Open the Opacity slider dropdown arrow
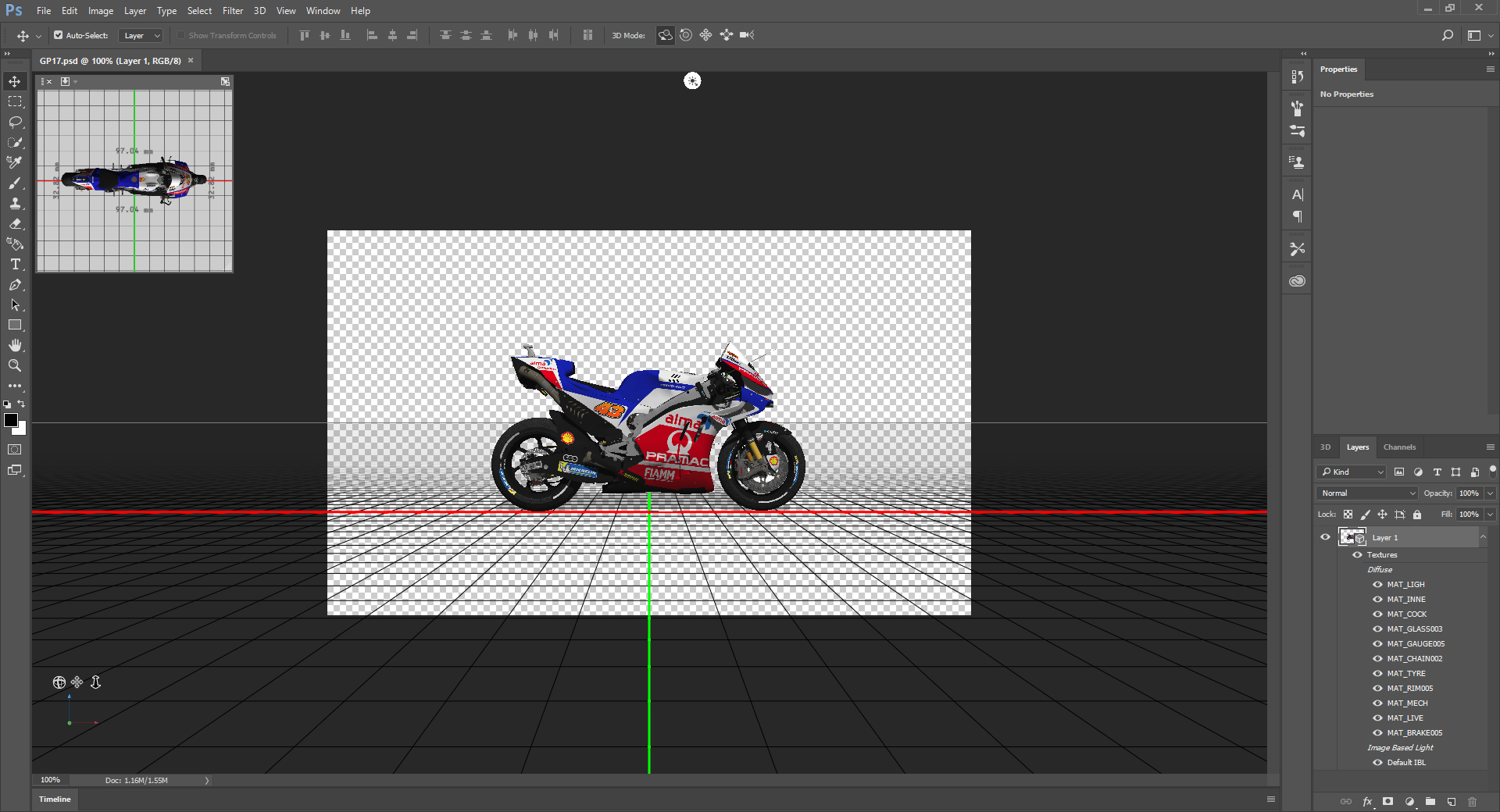Screen dimensions: 1500x812 (x=1490, y=493)
